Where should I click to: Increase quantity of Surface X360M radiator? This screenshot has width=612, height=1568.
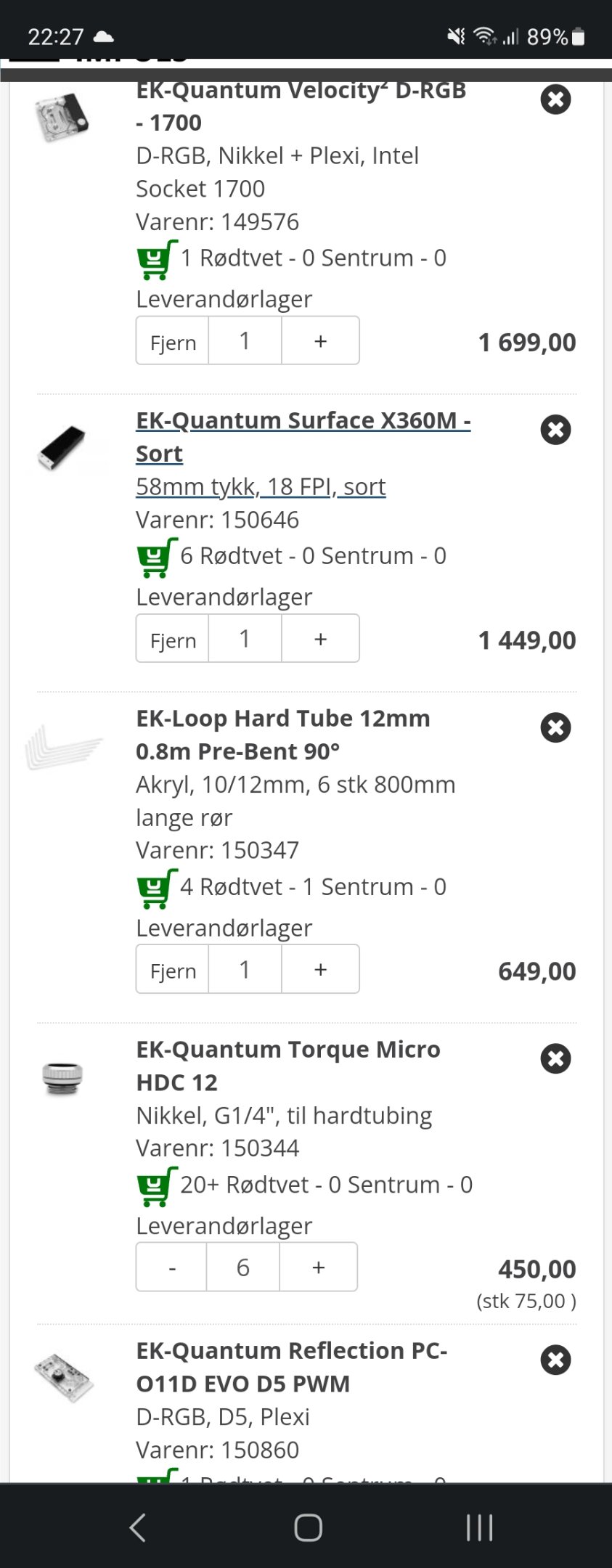point(320,638)
